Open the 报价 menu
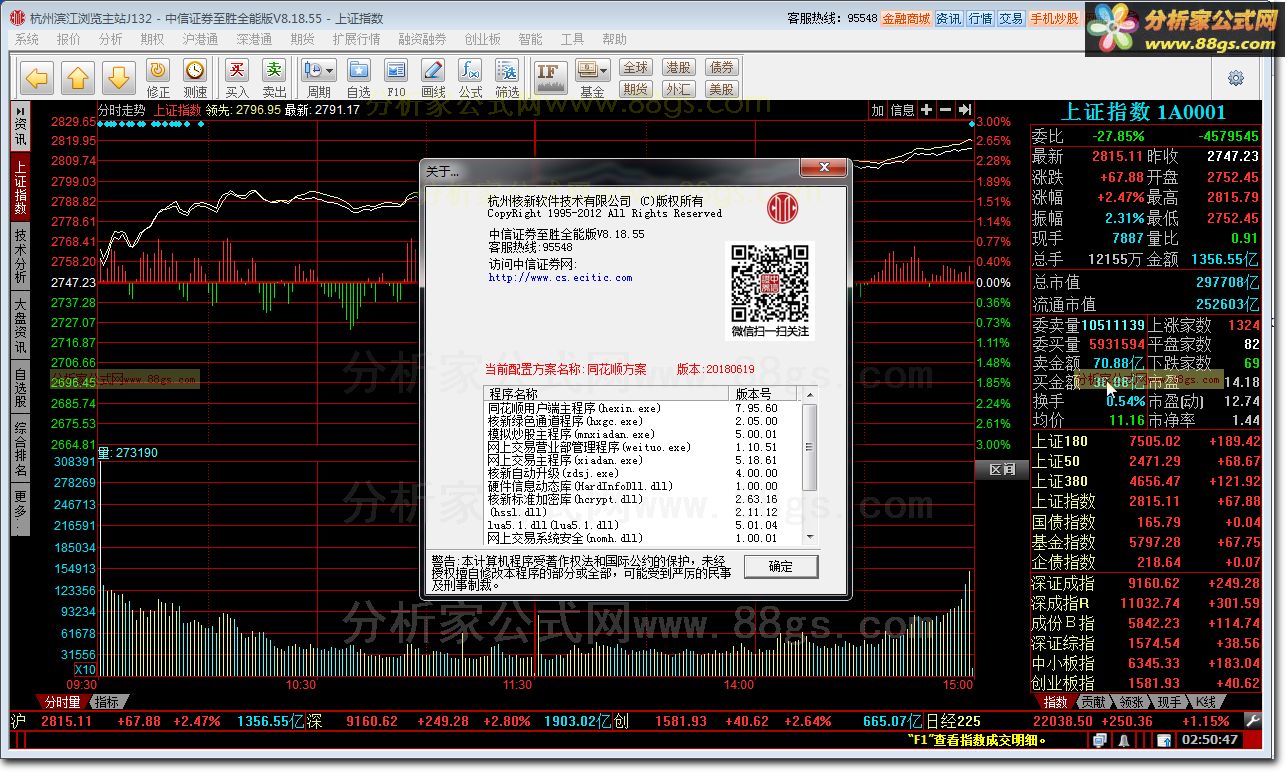The height and width of the screenshot is (772, 1287). coord(69,39)
